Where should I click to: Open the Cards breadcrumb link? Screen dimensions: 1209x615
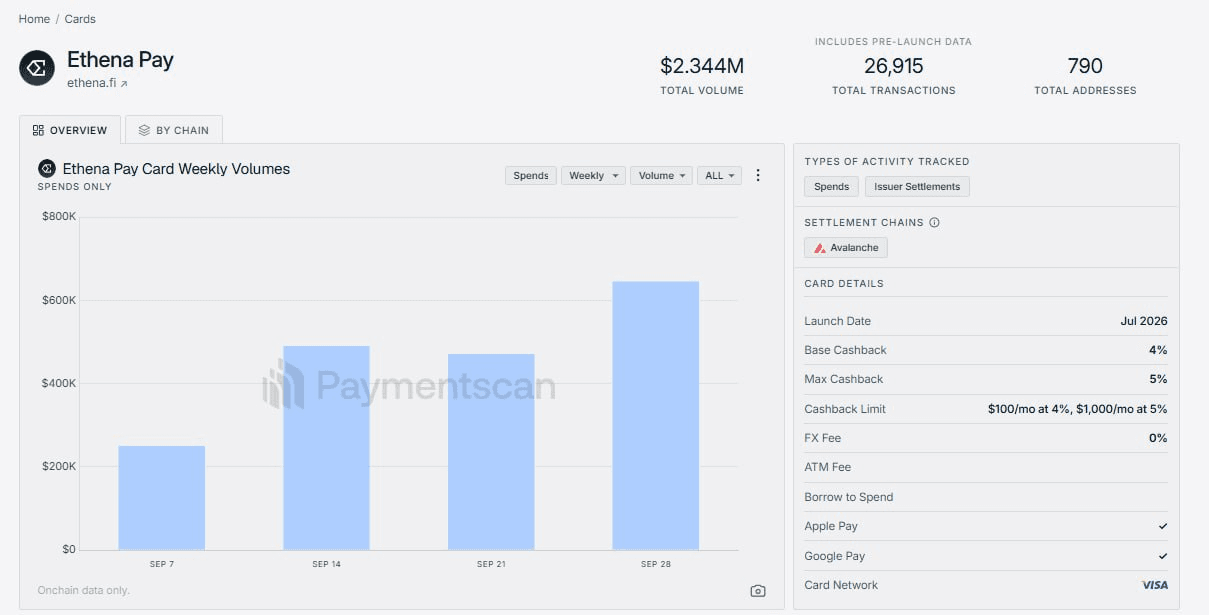(x=80, y=19)
